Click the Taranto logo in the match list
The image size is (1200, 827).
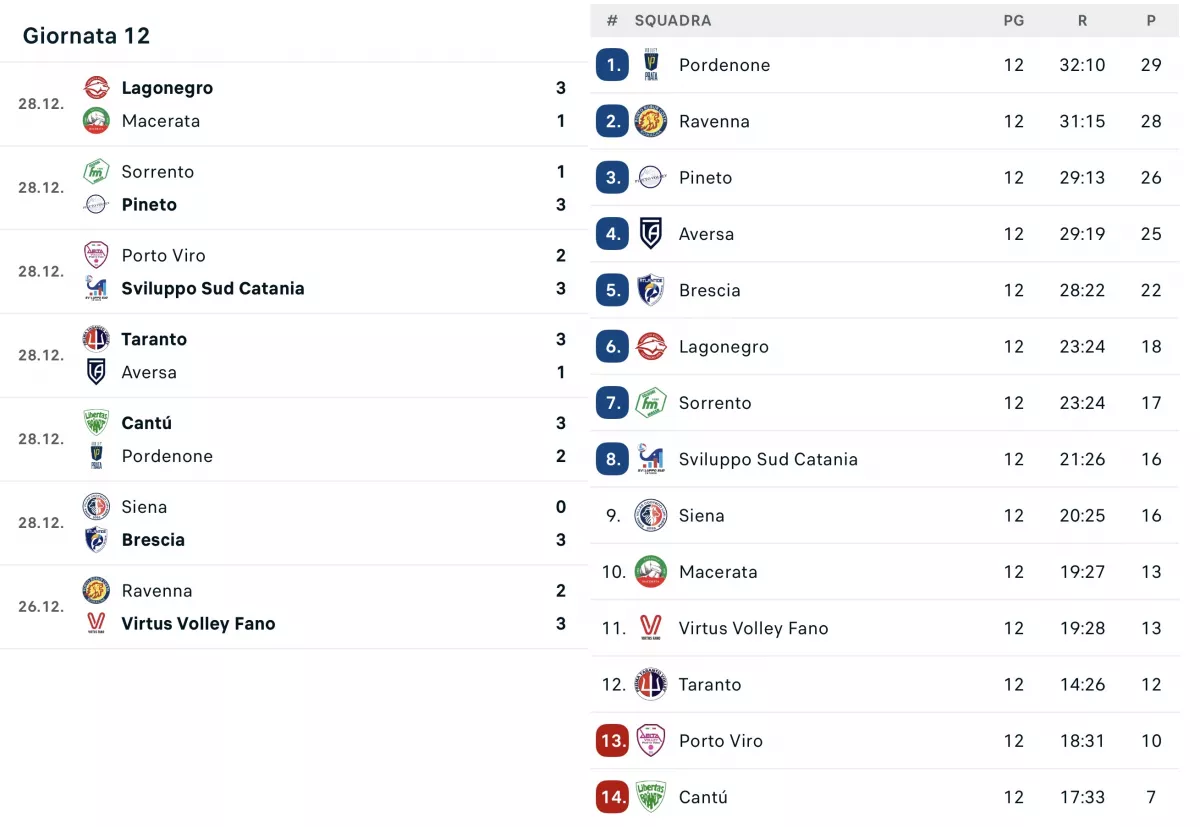(x=96, y=339)
